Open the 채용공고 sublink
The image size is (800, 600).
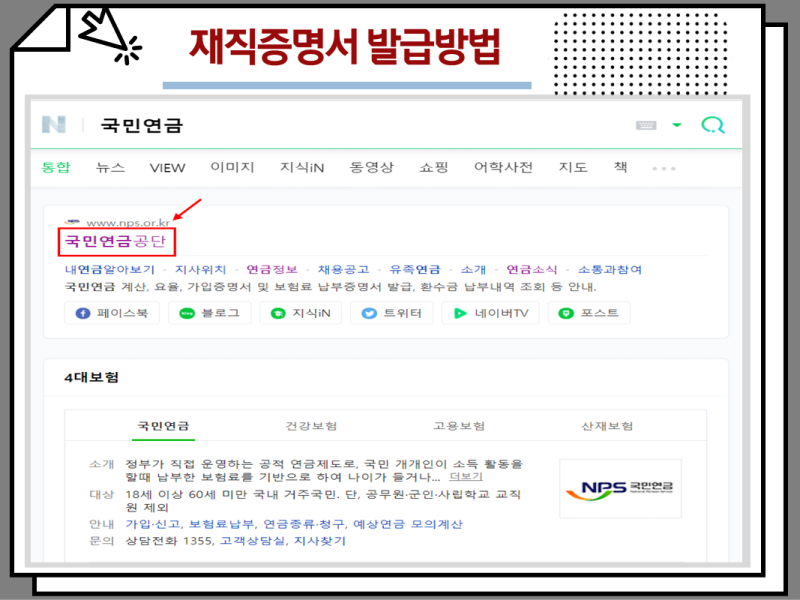pyautogui.click(x=343, y=269)
